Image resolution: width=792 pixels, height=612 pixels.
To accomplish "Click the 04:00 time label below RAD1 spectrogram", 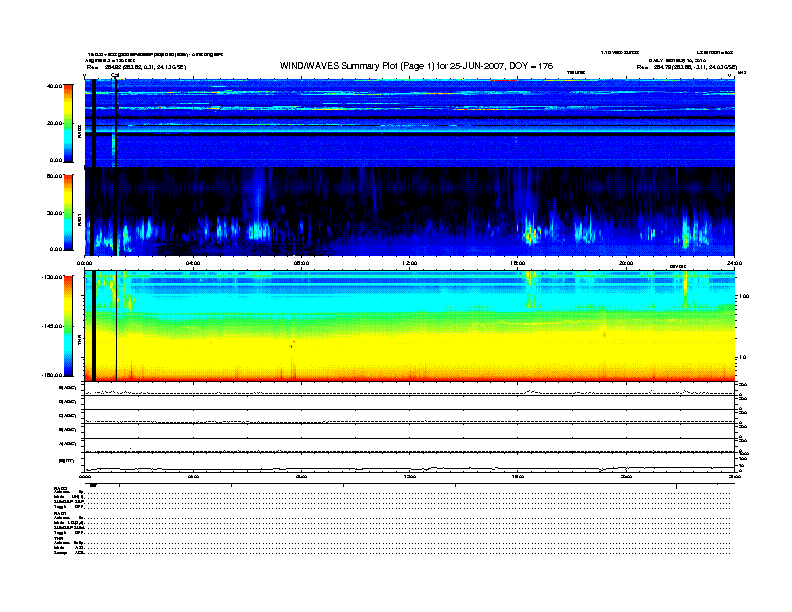I will pyautogui.click(x=193, y=263).
